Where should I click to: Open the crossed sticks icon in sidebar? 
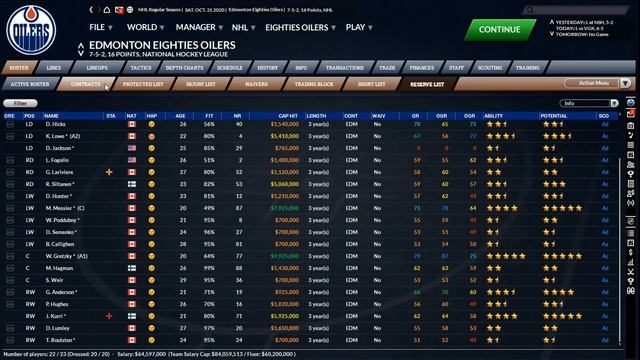(x=631, y=271)
